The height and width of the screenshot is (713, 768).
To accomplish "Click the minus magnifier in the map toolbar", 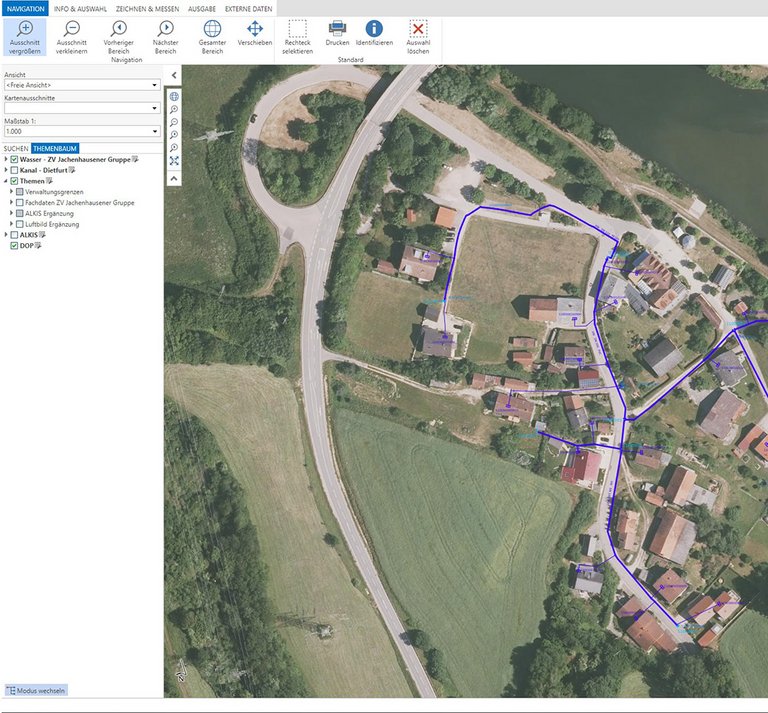I will pos(174,122).
